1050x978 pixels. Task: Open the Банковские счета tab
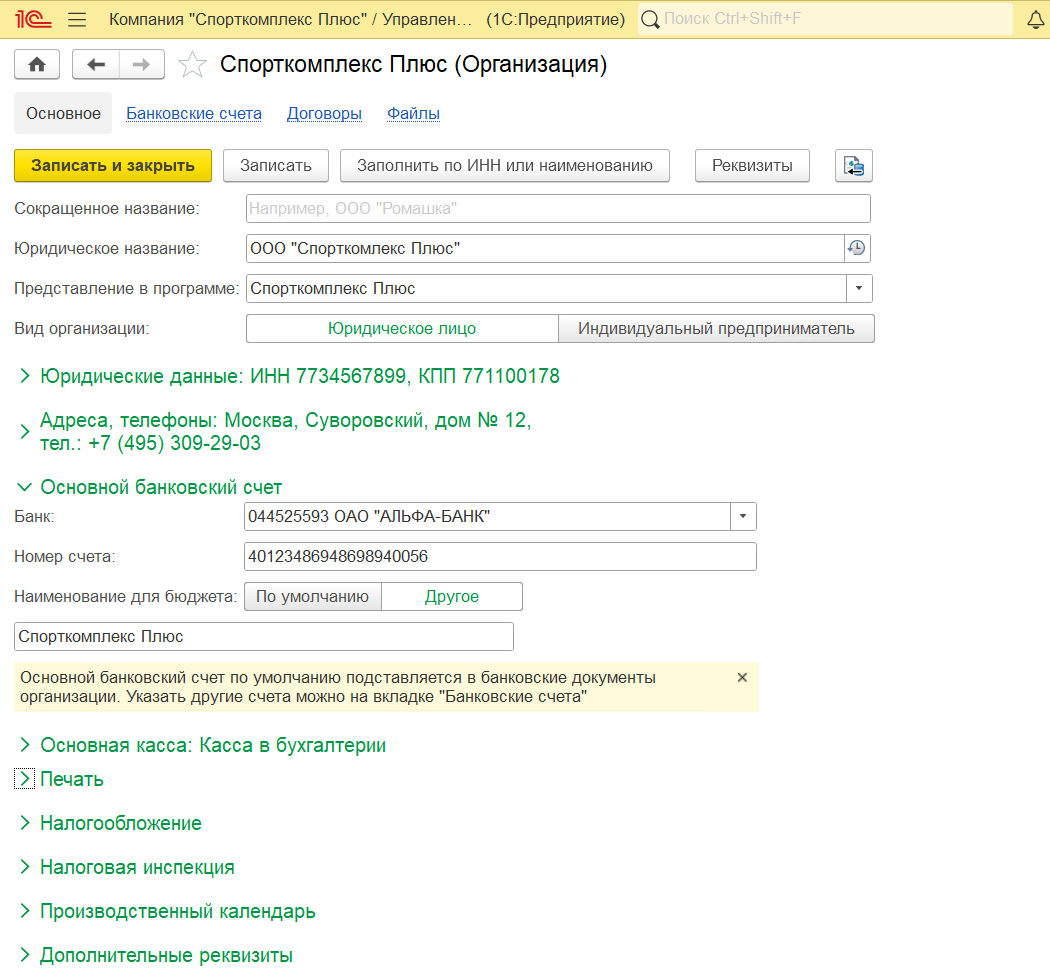click(194, 113)
